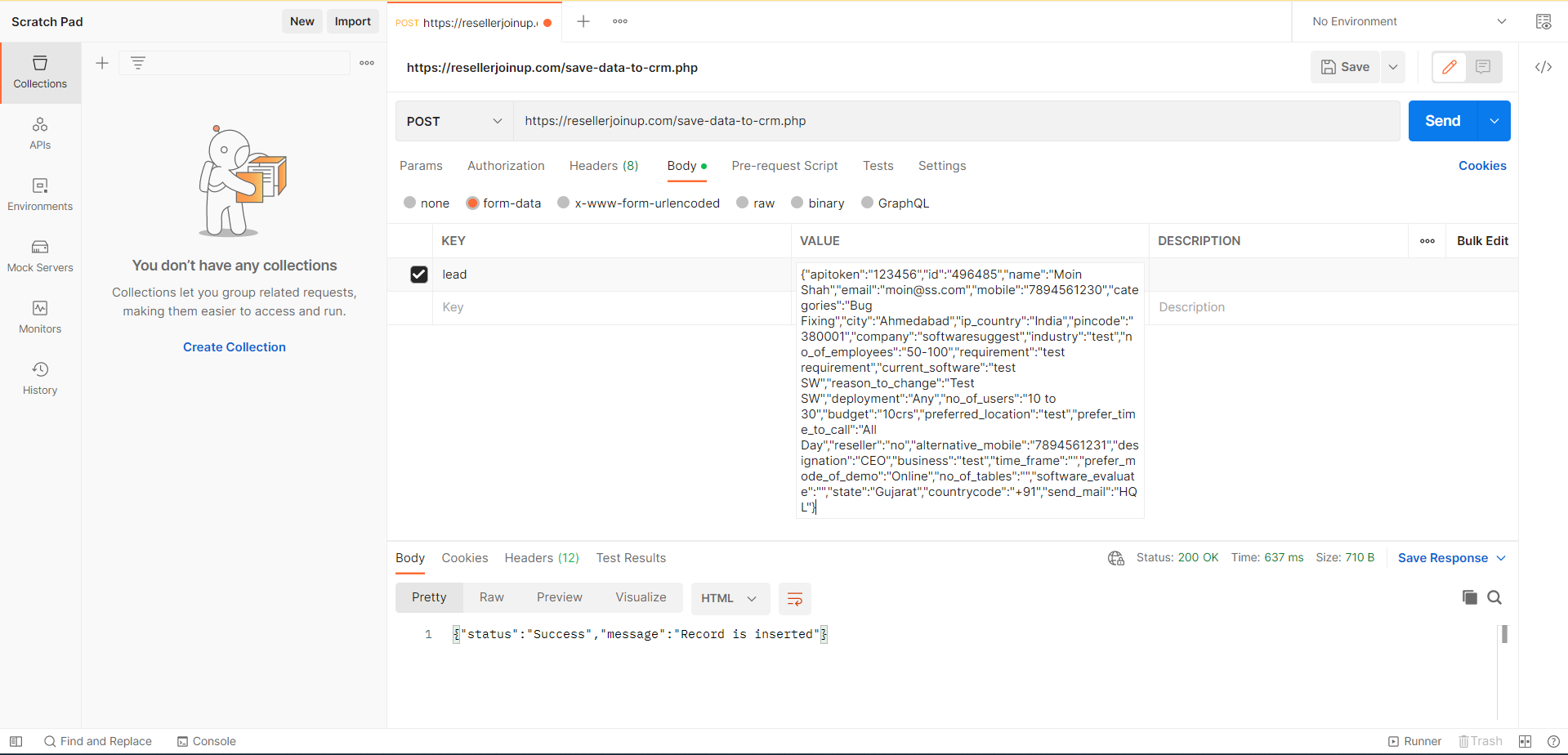Click Bulk Edit for form-data
1568x755 pixels.
[1482, 241]
